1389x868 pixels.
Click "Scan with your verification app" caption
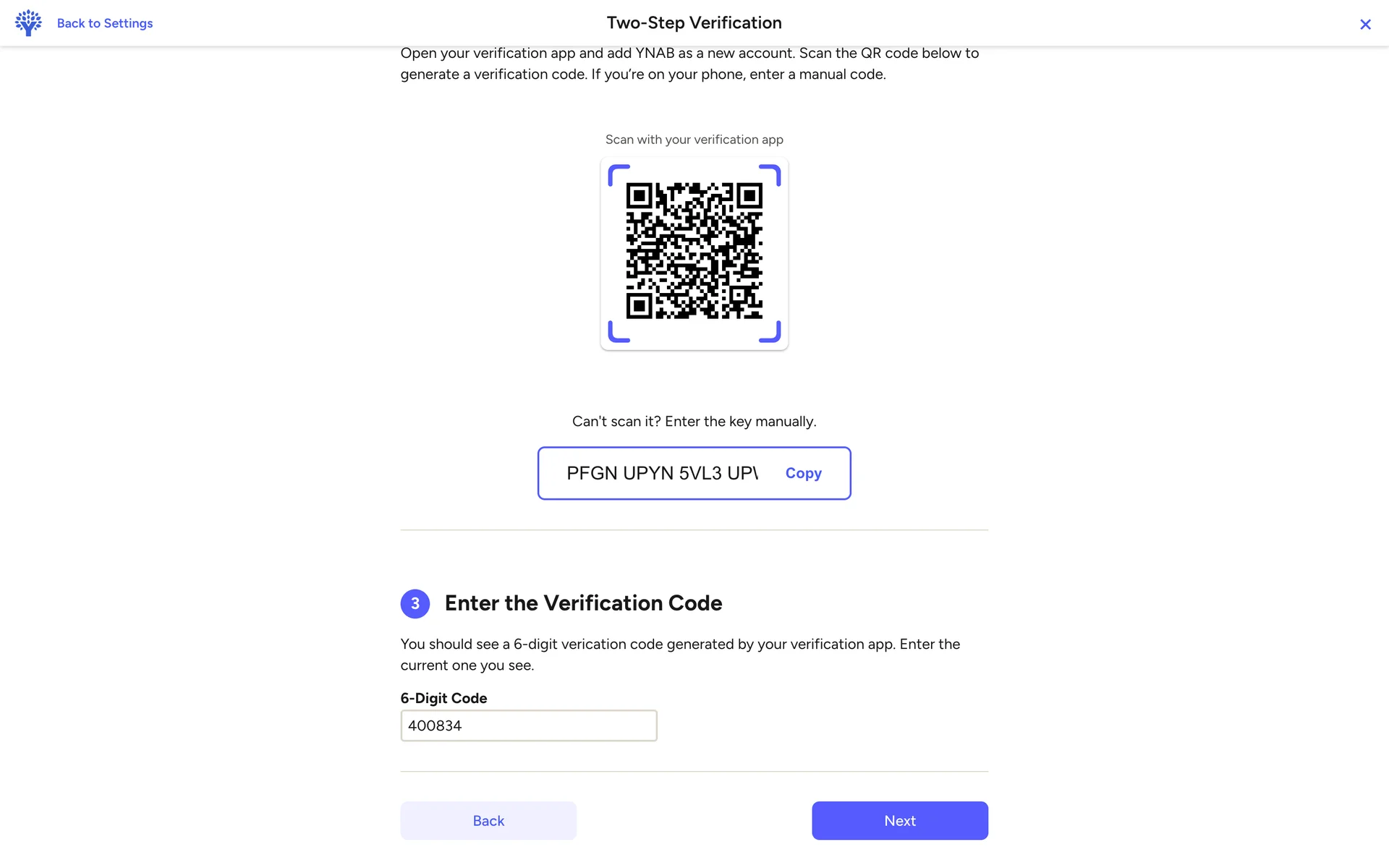coord(694,140)
